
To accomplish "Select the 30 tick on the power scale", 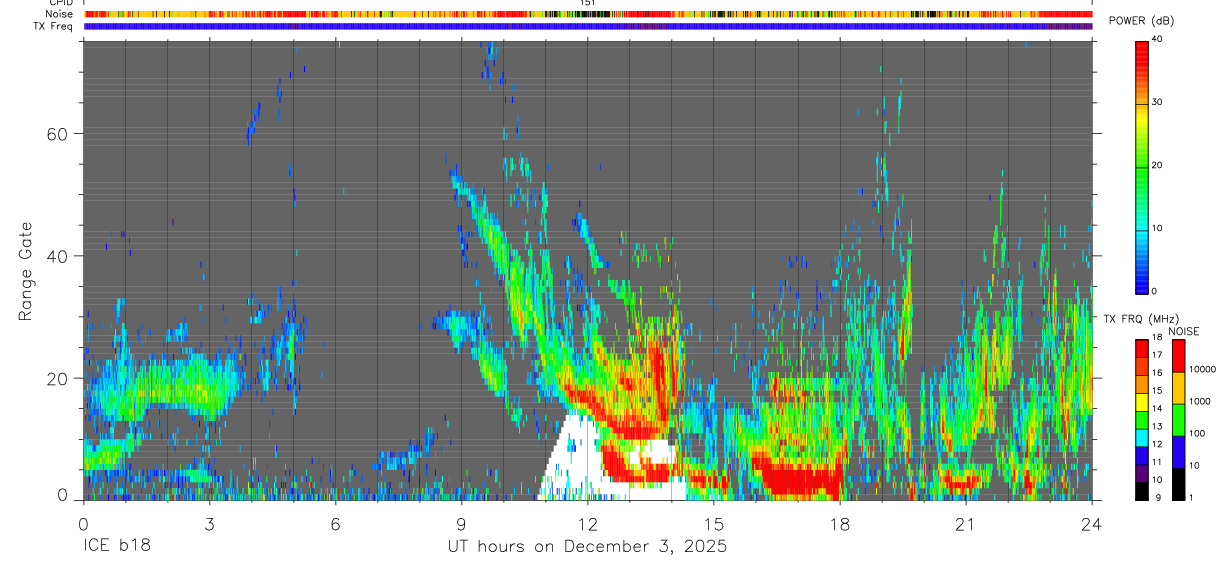I will 1157,103.
